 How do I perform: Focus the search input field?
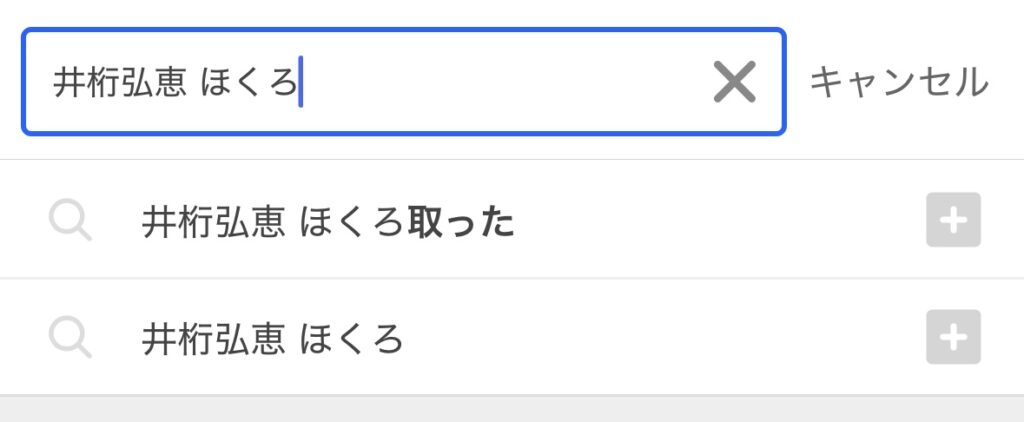tap(404, 82)
